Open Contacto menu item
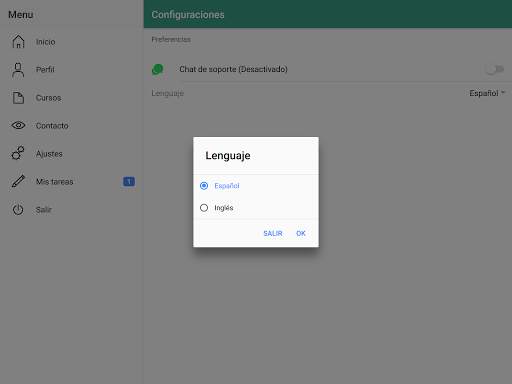Viewport: 512px width, 384px height. (x=72, y=126)
